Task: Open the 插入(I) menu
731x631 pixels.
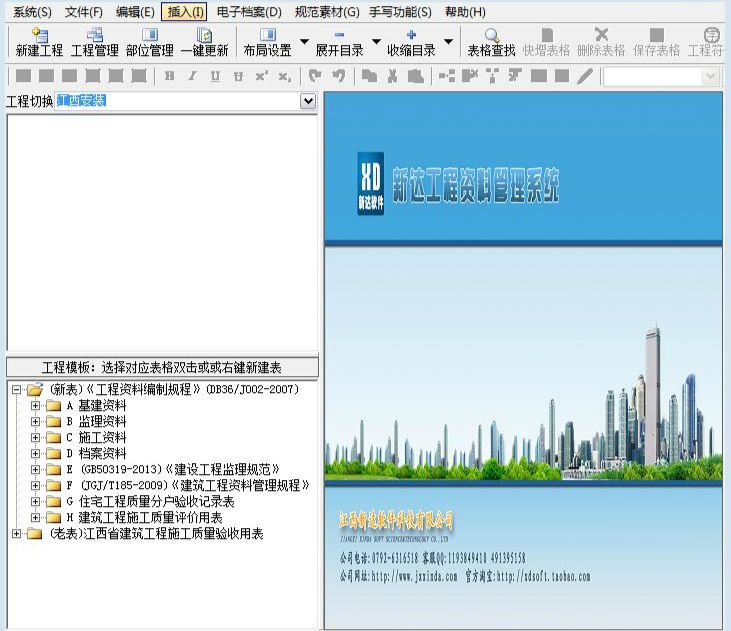Action: tap(185, 12)
